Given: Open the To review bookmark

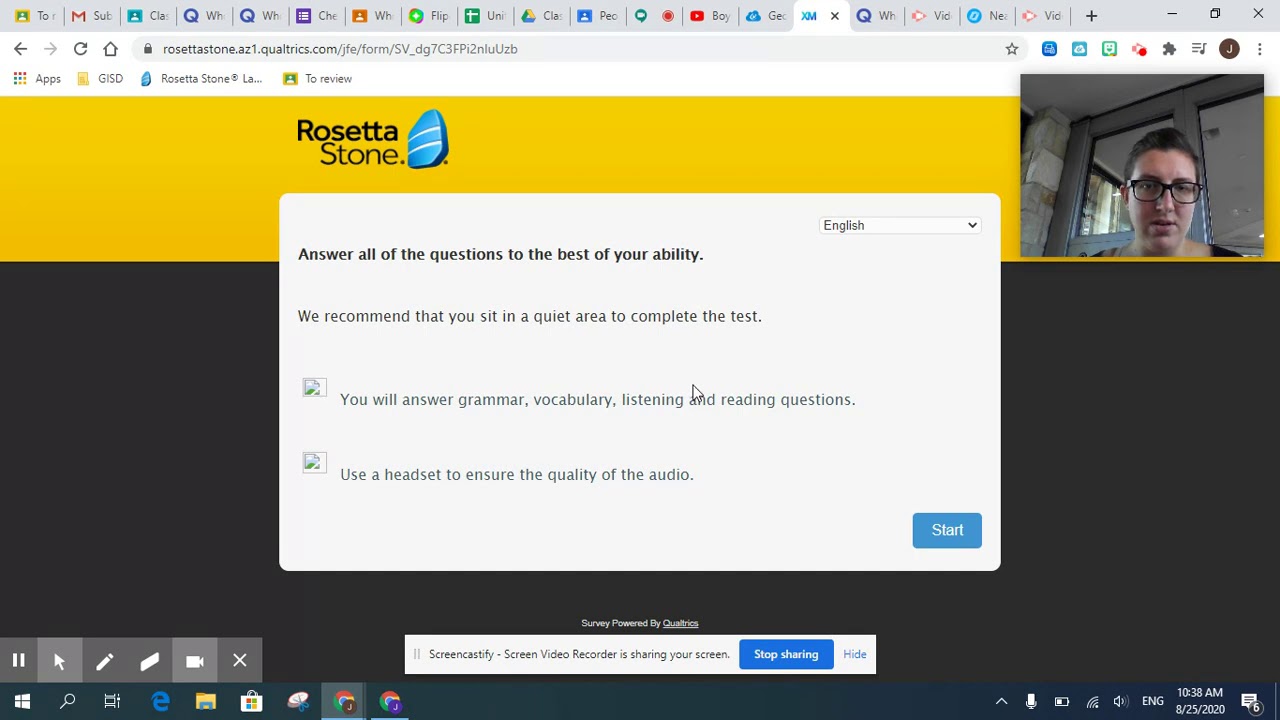Looking at the screenshot, I should pyautogui.click(x=317, y=78).
